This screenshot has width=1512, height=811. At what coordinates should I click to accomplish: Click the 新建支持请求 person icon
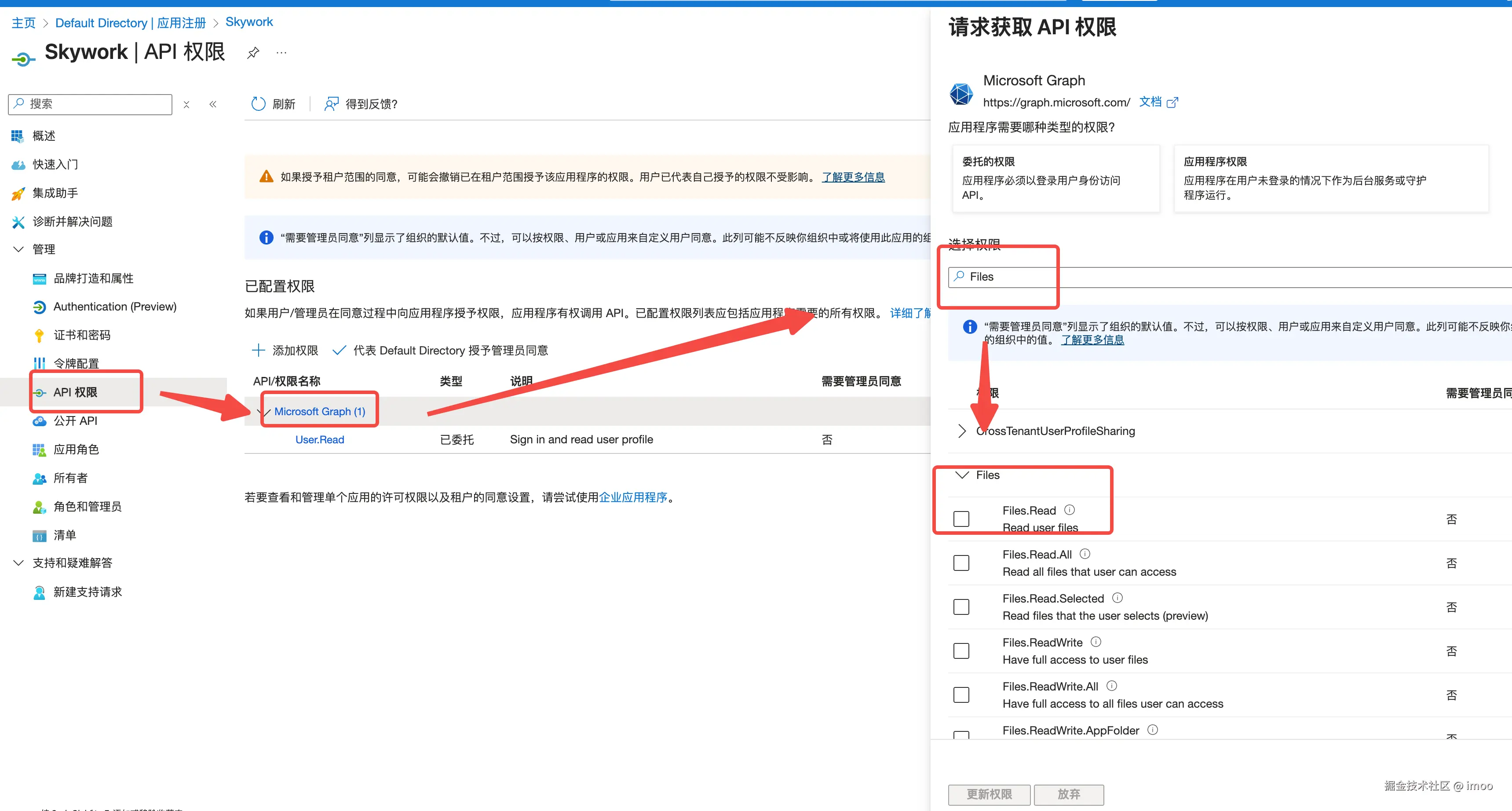[39, 593]
